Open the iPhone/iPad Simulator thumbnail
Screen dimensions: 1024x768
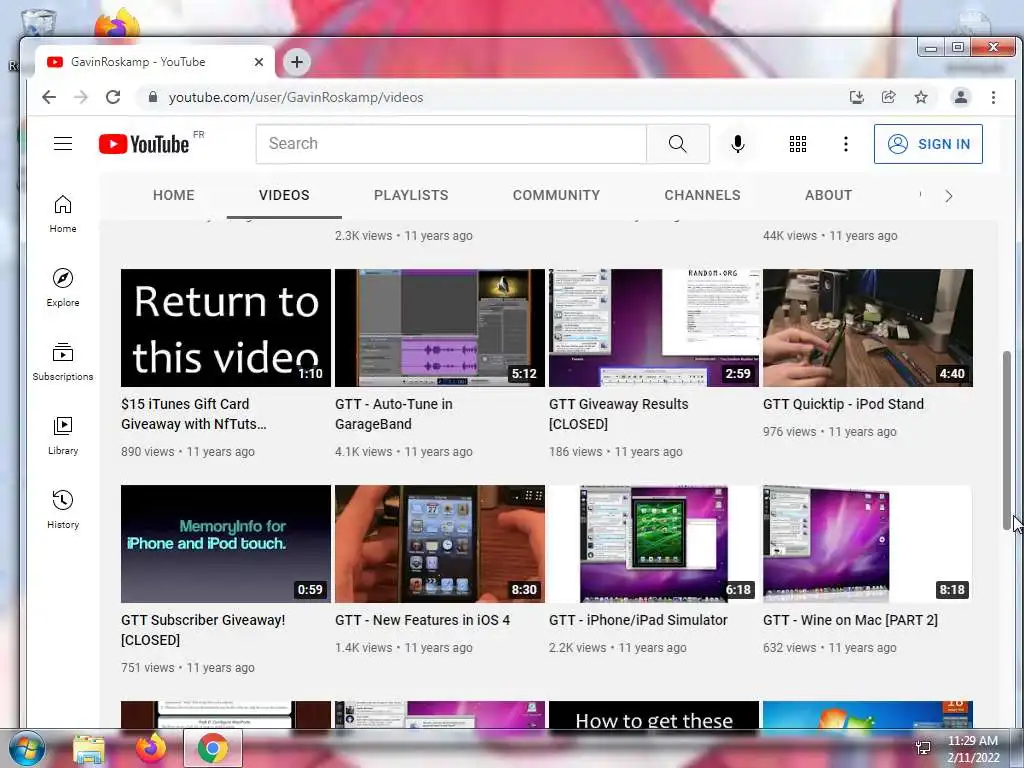point(654,543)
